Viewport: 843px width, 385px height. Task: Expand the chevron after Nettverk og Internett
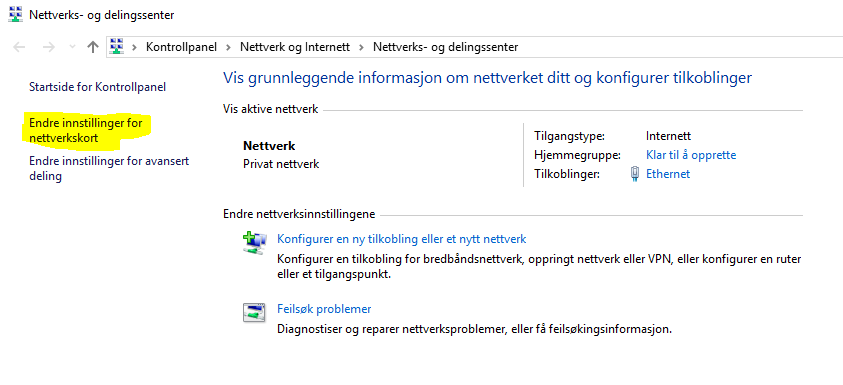362,47
